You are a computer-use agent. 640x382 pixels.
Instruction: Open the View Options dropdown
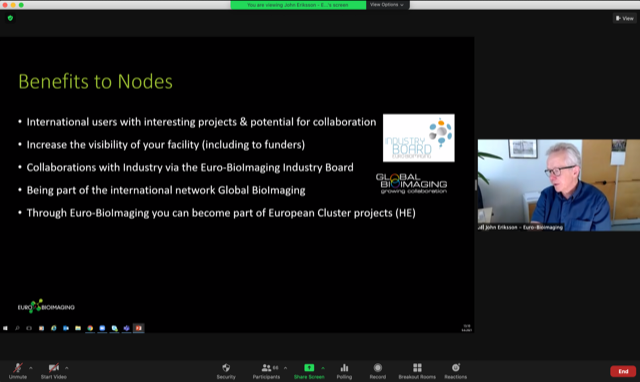(387, 5)
